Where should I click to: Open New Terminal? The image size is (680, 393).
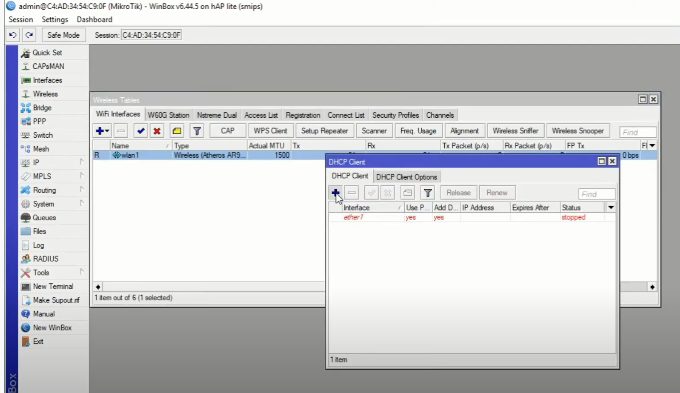pos(52,286)
